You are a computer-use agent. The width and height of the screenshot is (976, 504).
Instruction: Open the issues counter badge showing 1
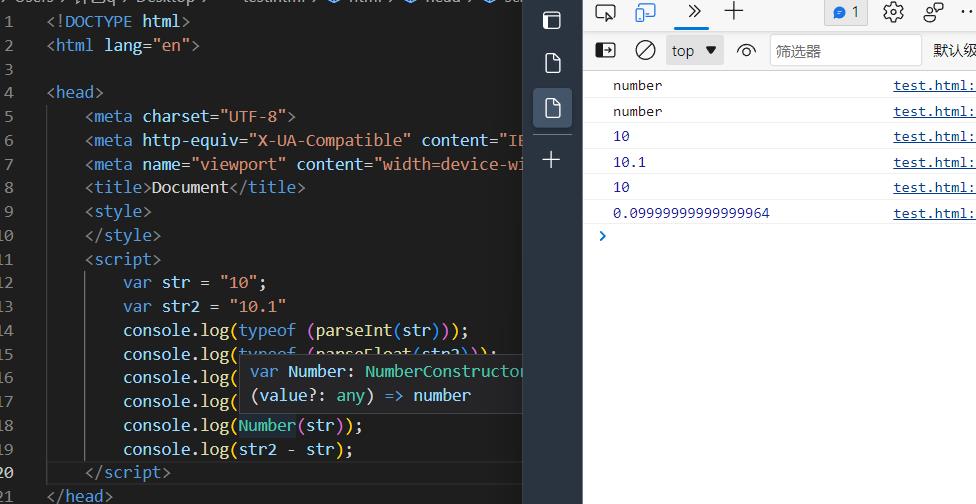click(x=845, y=12)
